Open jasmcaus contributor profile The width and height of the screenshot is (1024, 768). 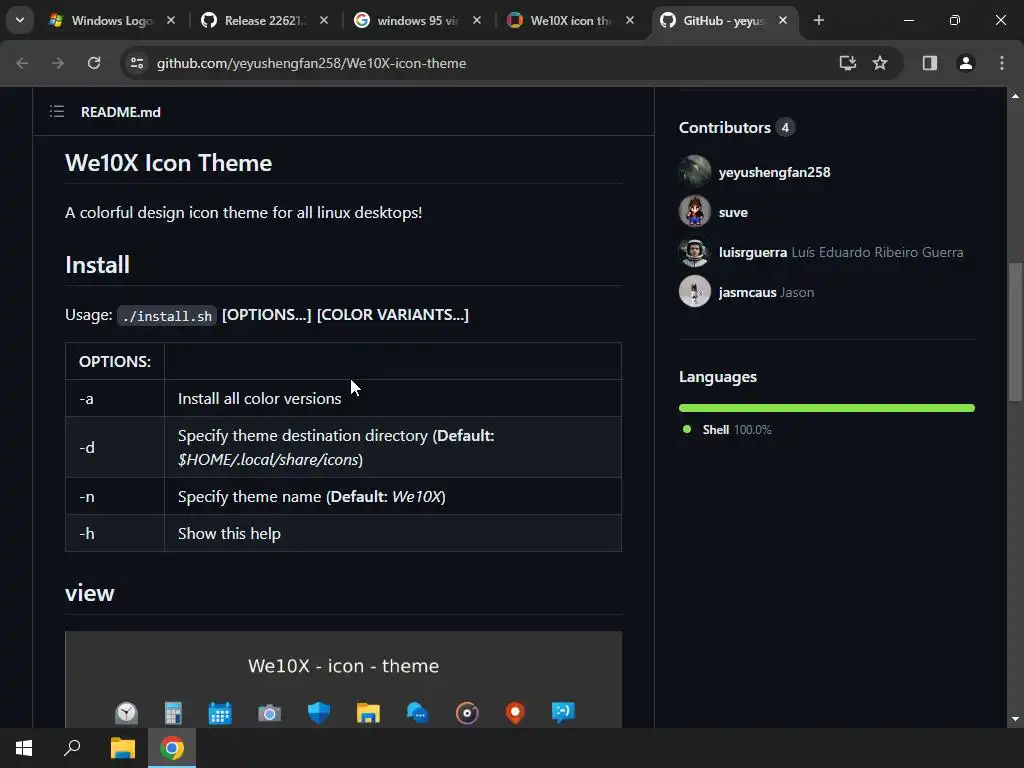tap(748, 292)
